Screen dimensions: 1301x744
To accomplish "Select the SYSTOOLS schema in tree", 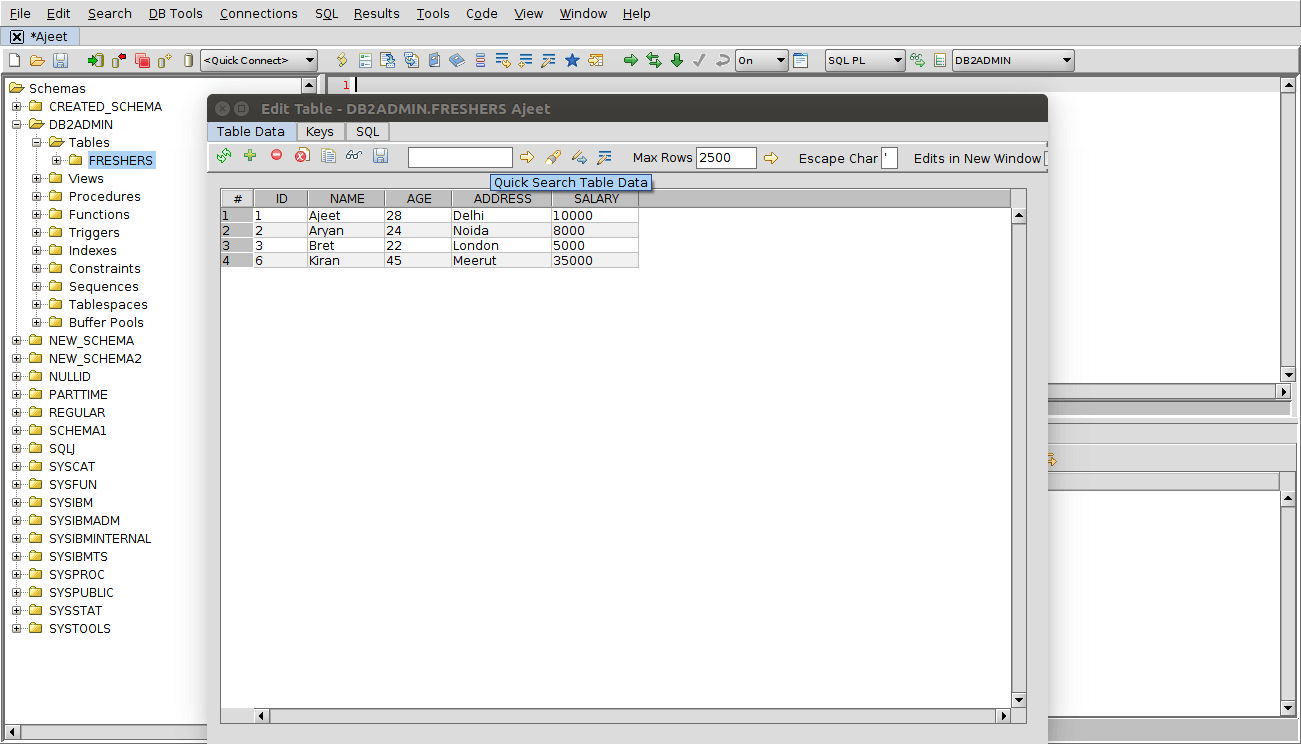I will click(x=80, y=629).
